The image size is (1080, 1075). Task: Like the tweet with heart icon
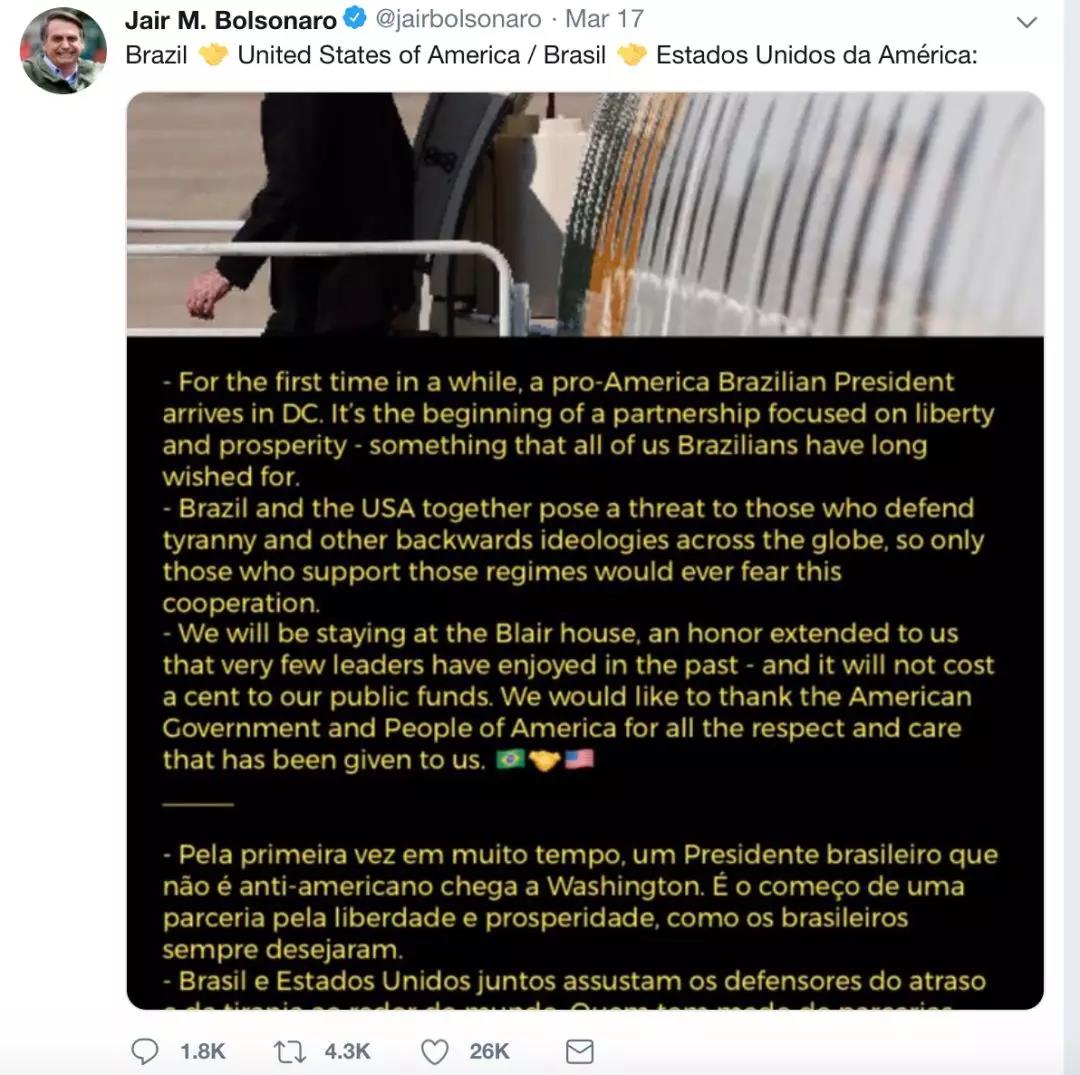point(435,1052)
